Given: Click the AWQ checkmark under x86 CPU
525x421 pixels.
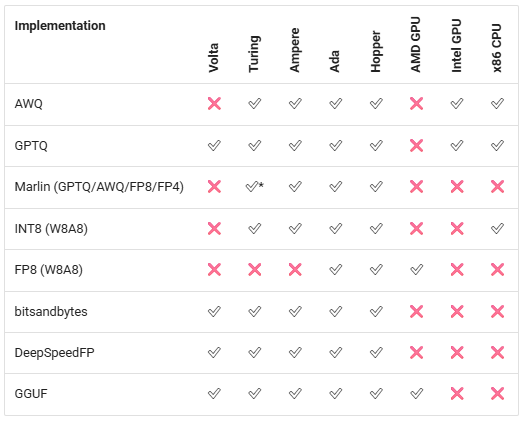Looking at the screenshot, I should [498, 103].
